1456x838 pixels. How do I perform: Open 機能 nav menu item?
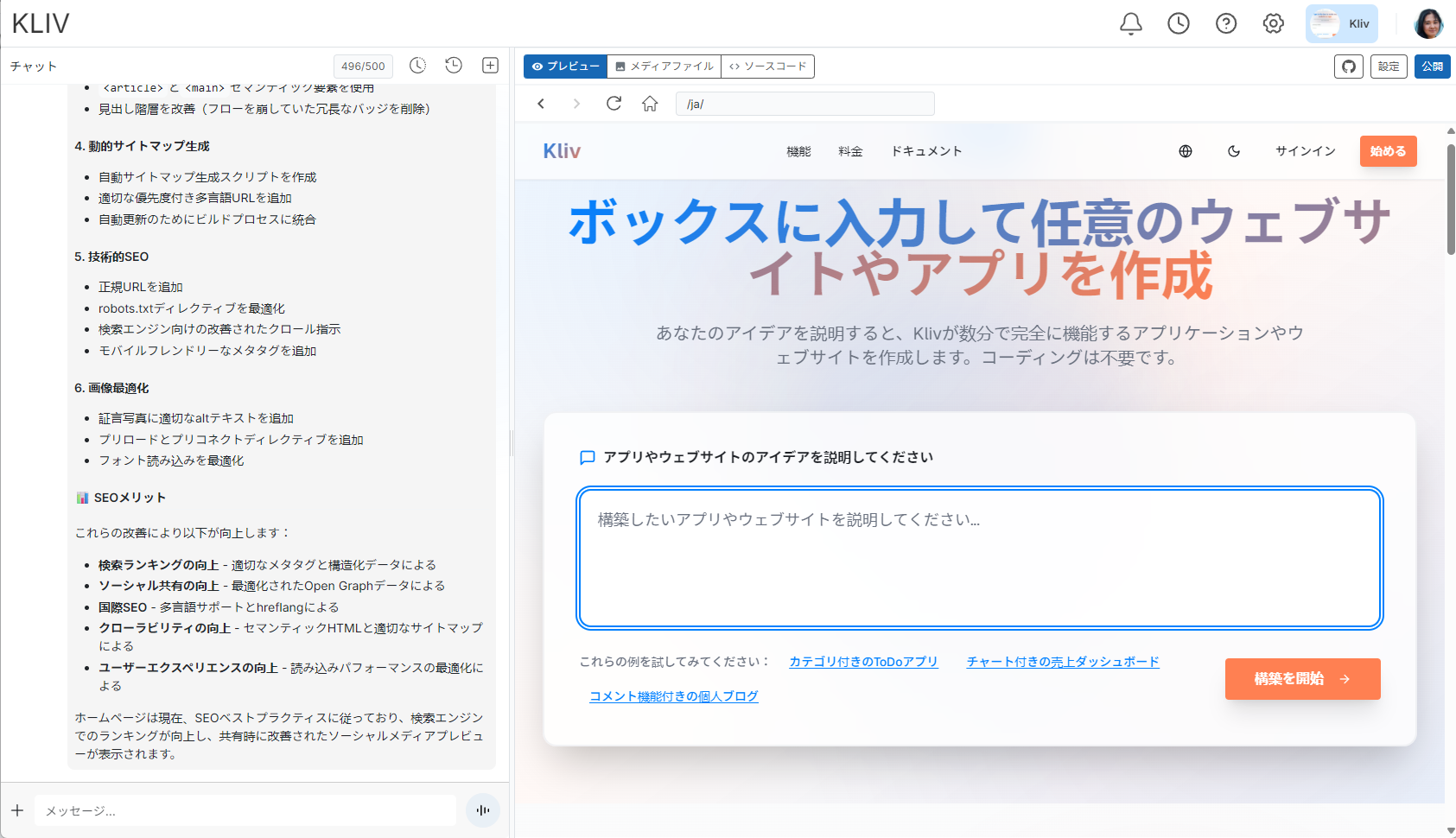[x=798, y=151]
